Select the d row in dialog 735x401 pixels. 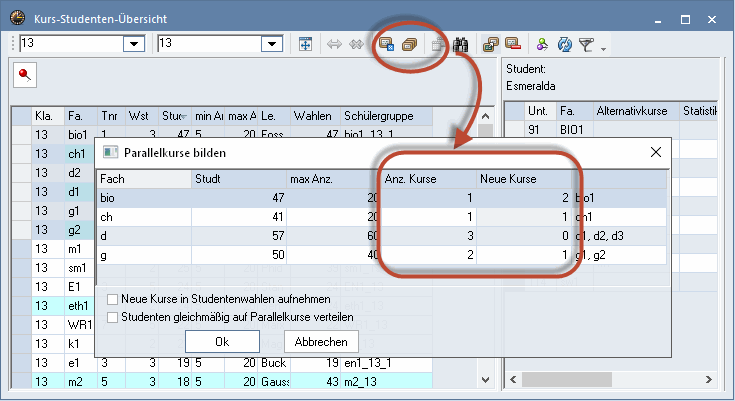[382, 235]
